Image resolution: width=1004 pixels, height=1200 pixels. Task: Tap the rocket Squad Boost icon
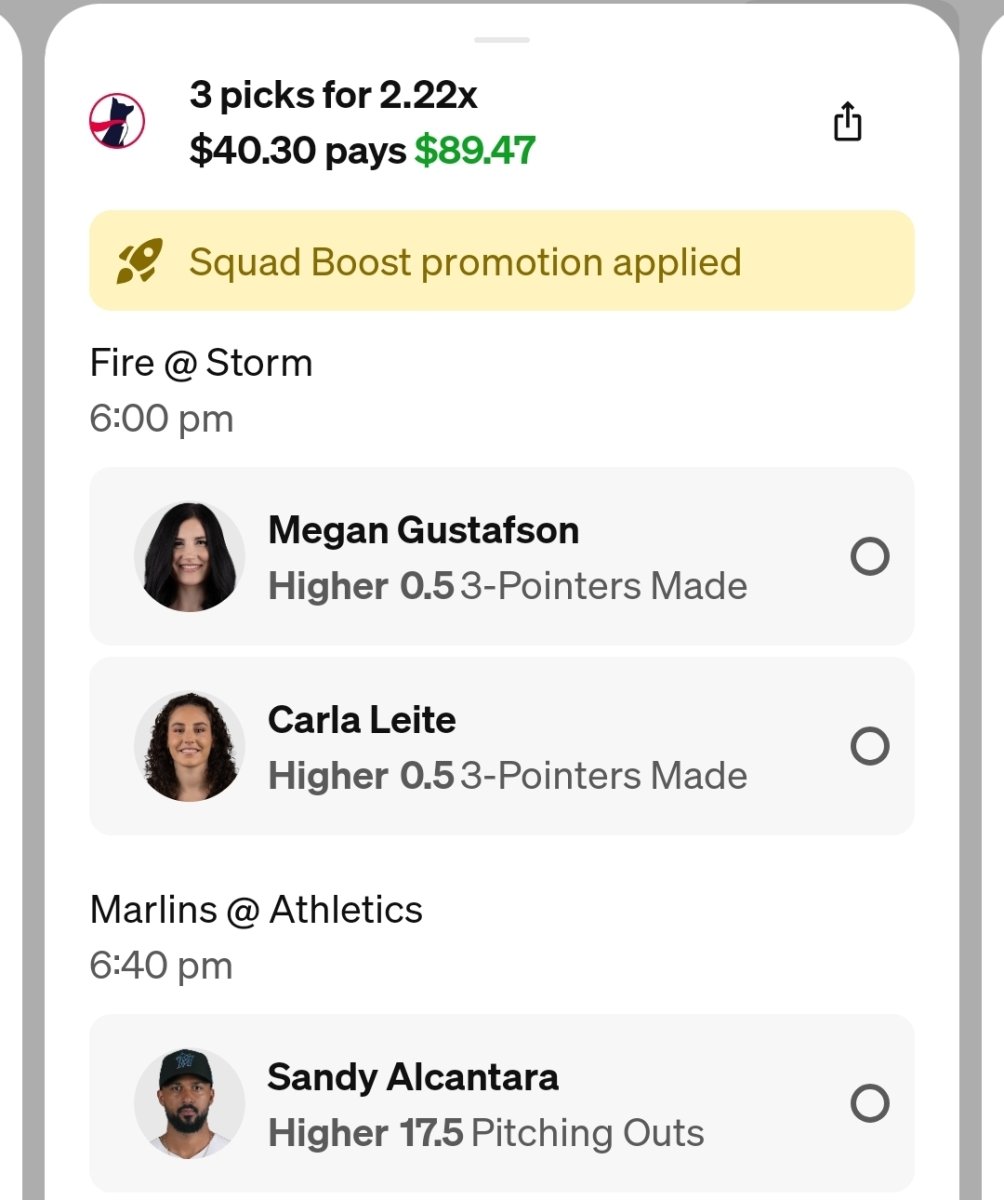tap(134, 261)
